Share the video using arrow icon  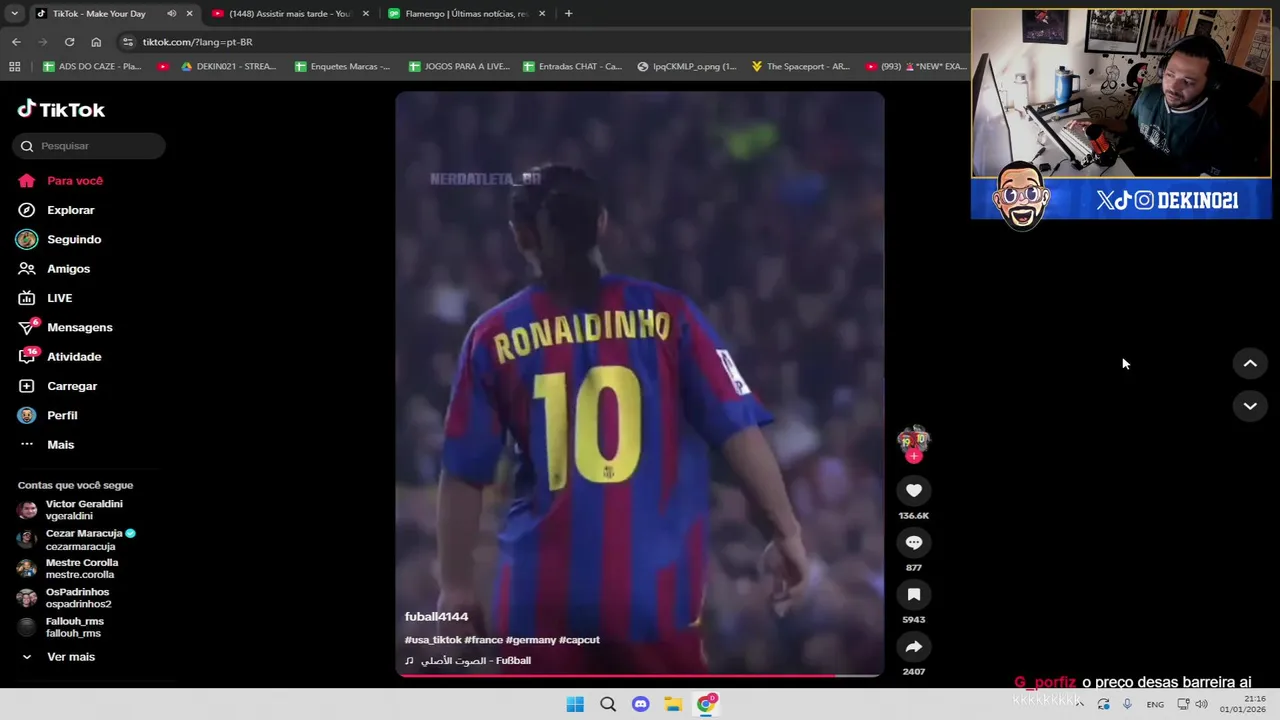click(x=913, y=646)
